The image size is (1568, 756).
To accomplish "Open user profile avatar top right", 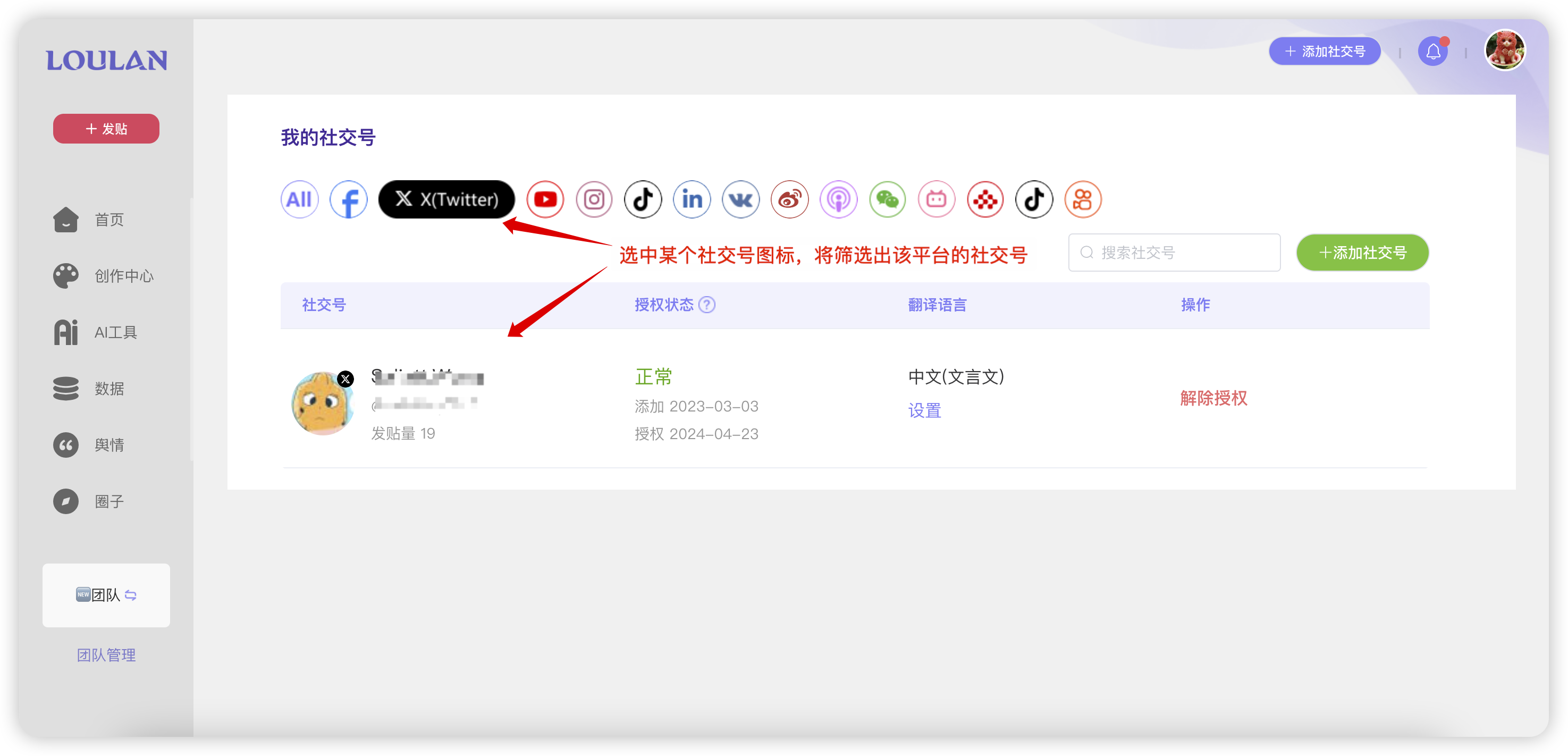I will (x=1505, y=50).
